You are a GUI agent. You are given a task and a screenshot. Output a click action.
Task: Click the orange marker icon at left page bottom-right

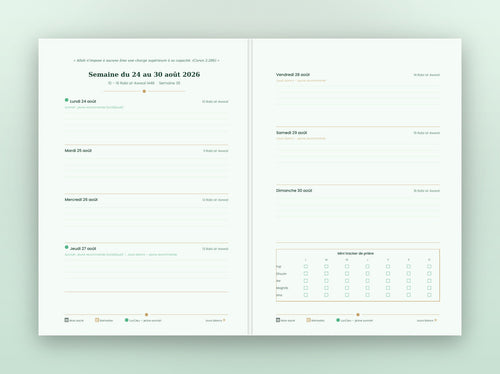click(x=224, y=320)
